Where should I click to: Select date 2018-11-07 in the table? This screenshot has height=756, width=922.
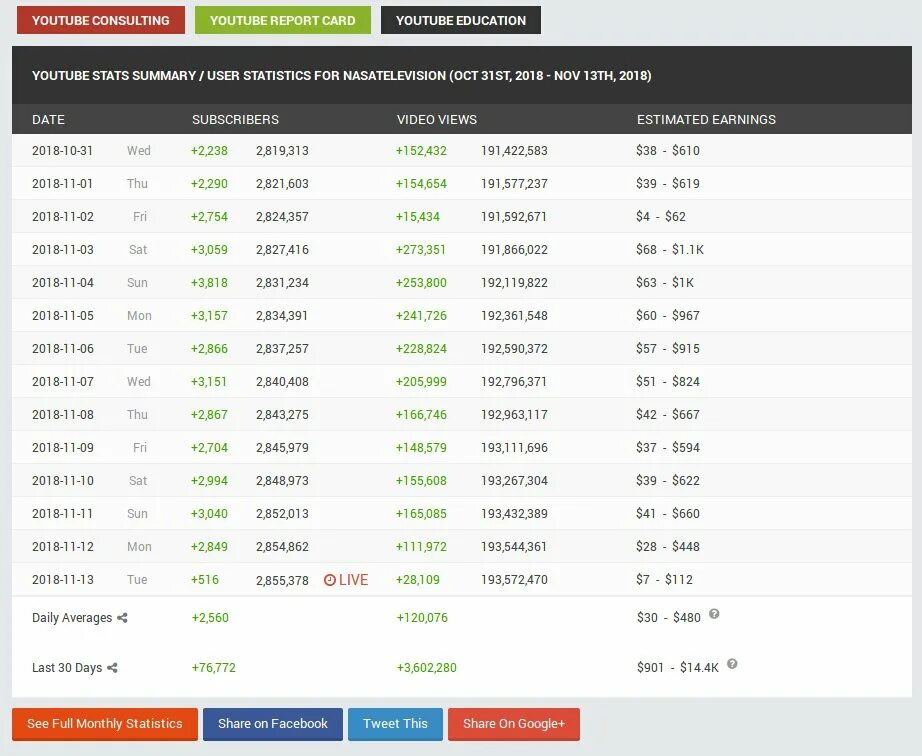(62, 382)
